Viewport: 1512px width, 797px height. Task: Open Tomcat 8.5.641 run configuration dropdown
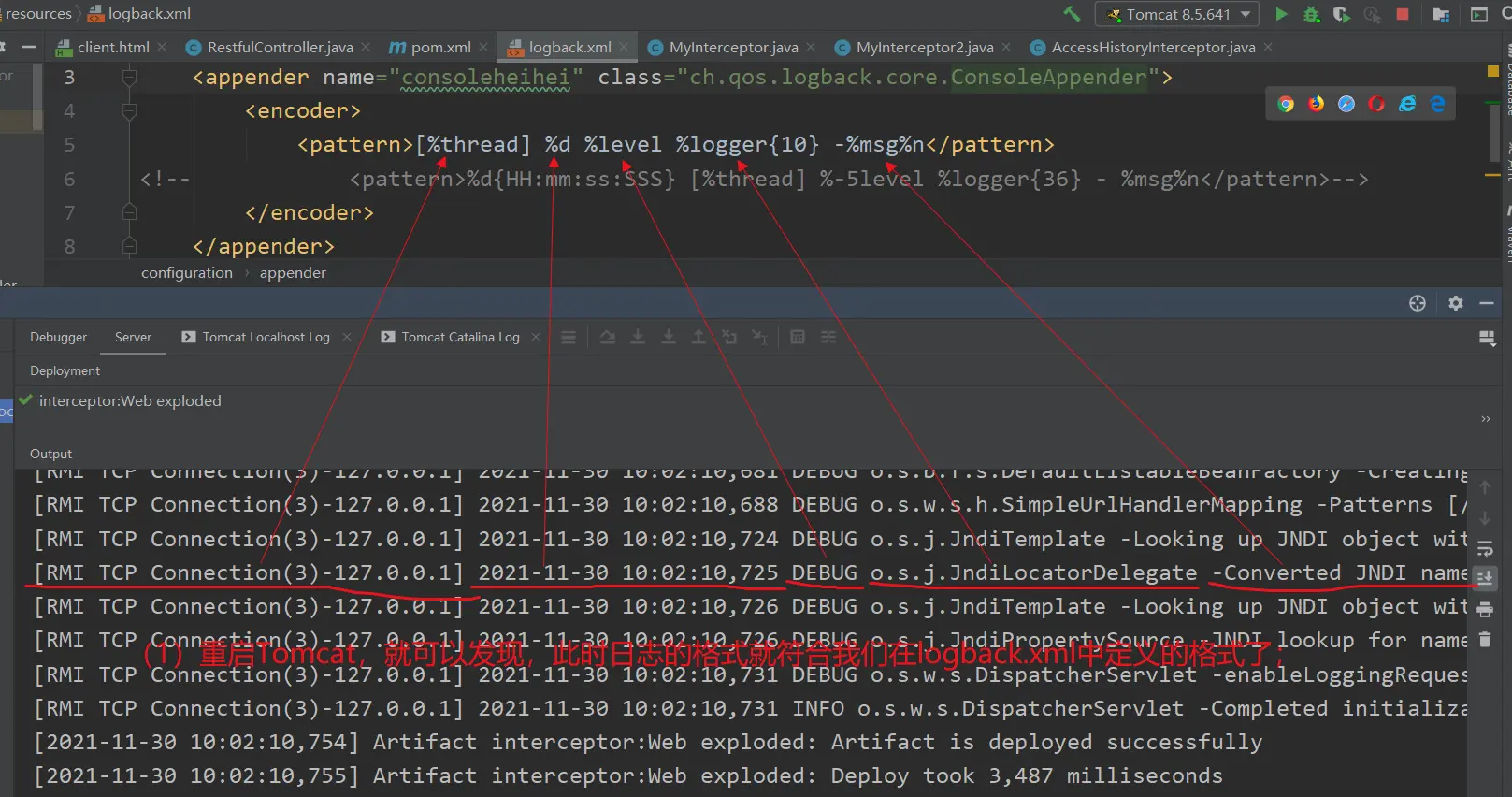coord(1178,14)
